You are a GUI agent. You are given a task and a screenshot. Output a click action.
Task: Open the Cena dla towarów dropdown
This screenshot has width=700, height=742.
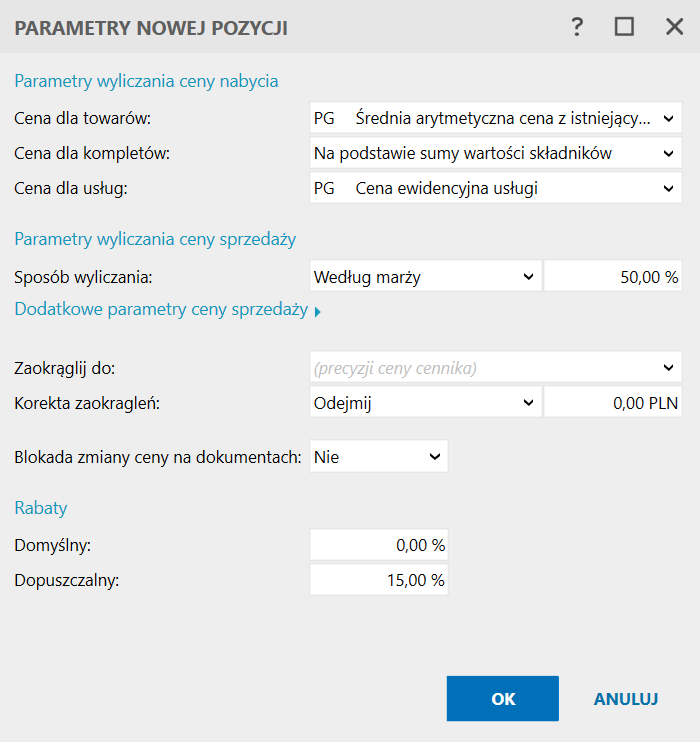(495, 118)
